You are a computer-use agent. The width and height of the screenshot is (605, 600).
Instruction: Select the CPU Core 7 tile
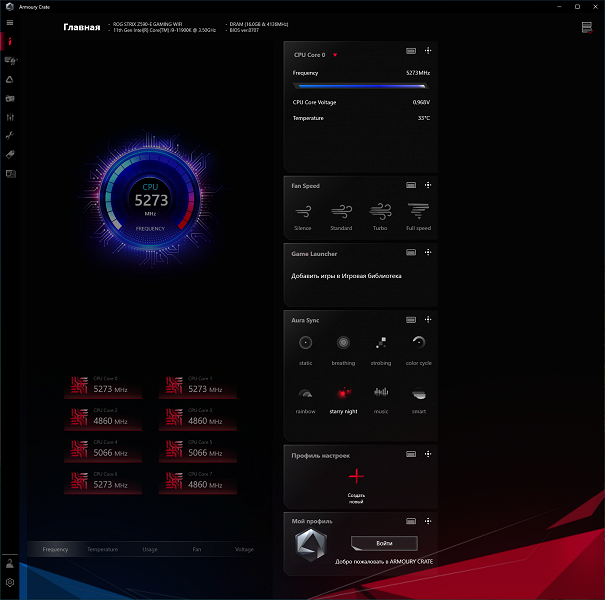point(198,481)
